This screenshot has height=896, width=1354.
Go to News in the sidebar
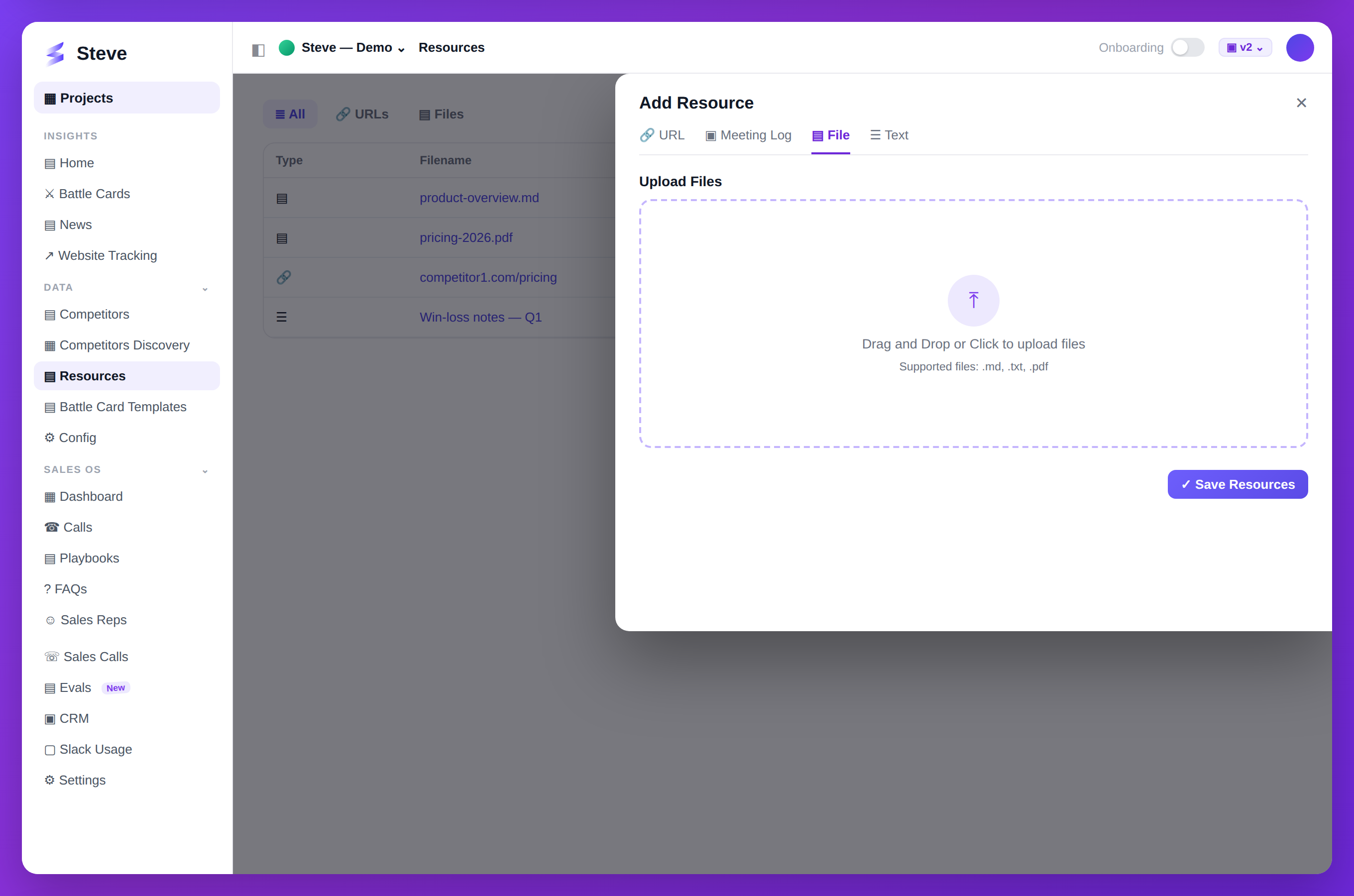127,225
